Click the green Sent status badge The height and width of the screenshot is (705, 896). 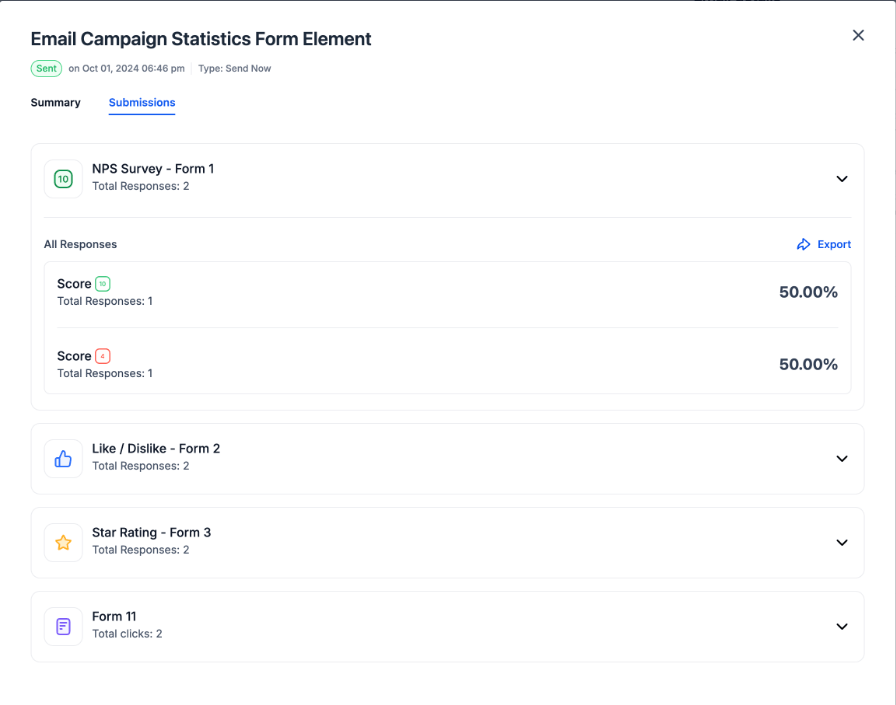coord(46,69)
